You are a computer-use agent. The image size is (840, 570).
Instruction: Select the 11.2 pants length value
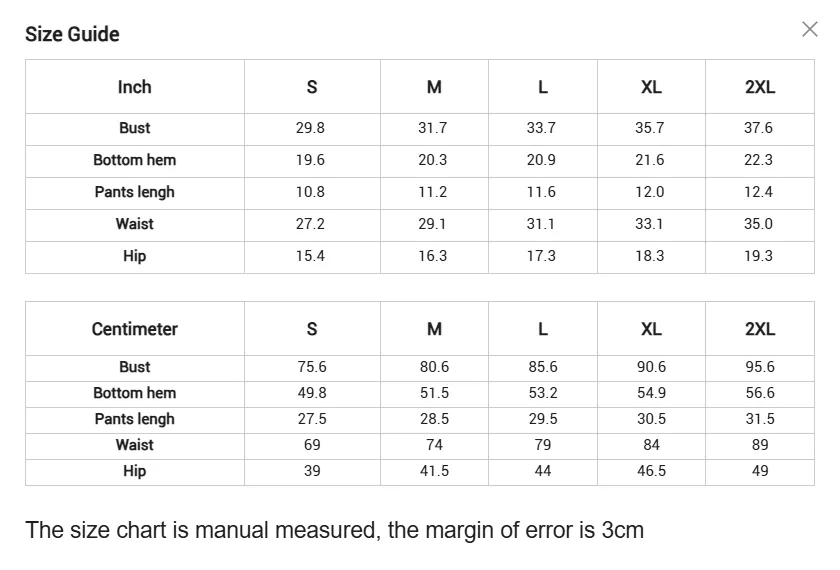432,192
